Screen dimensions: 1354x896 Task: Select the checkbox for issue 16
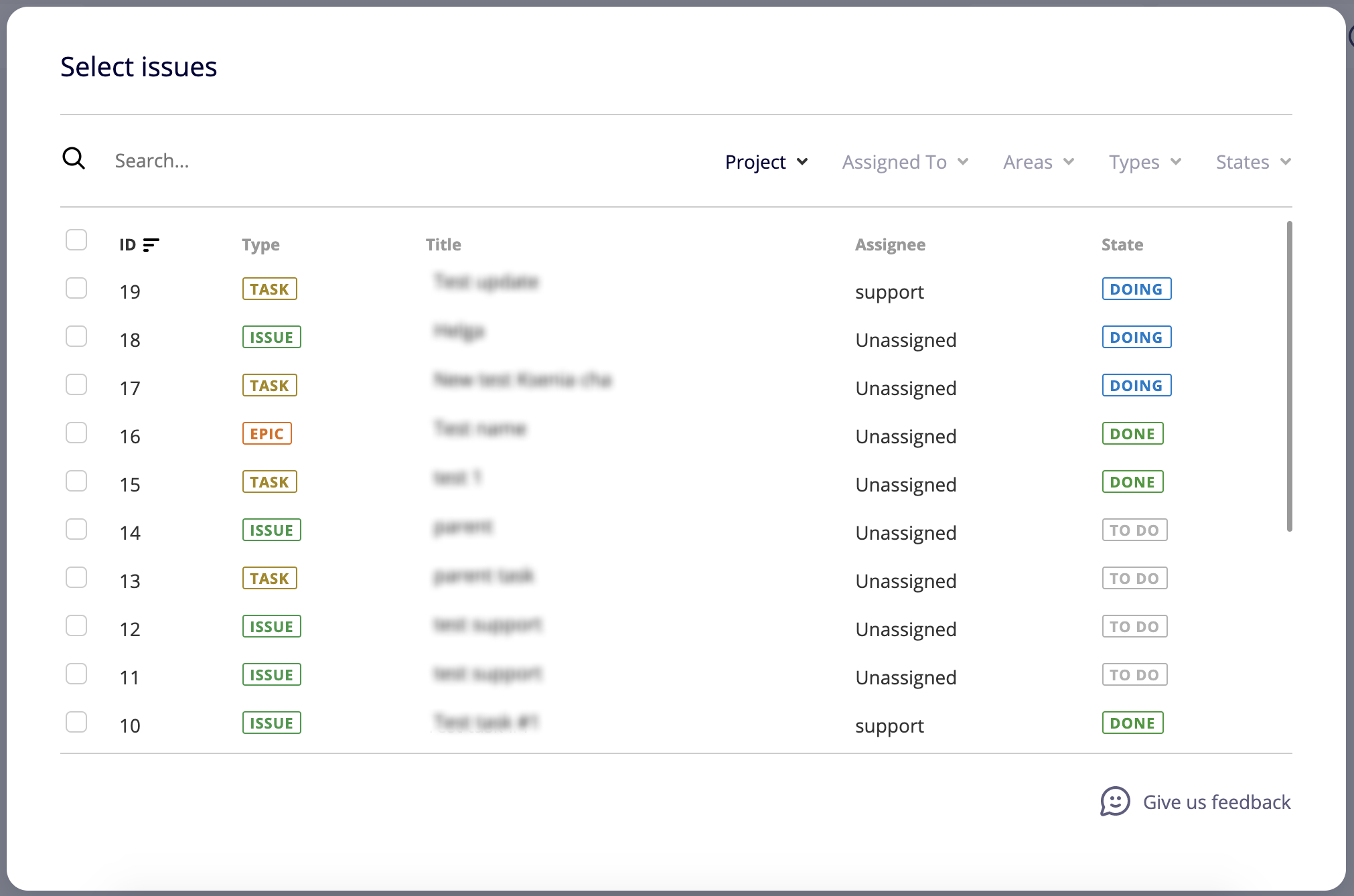[x=76, y=433]
